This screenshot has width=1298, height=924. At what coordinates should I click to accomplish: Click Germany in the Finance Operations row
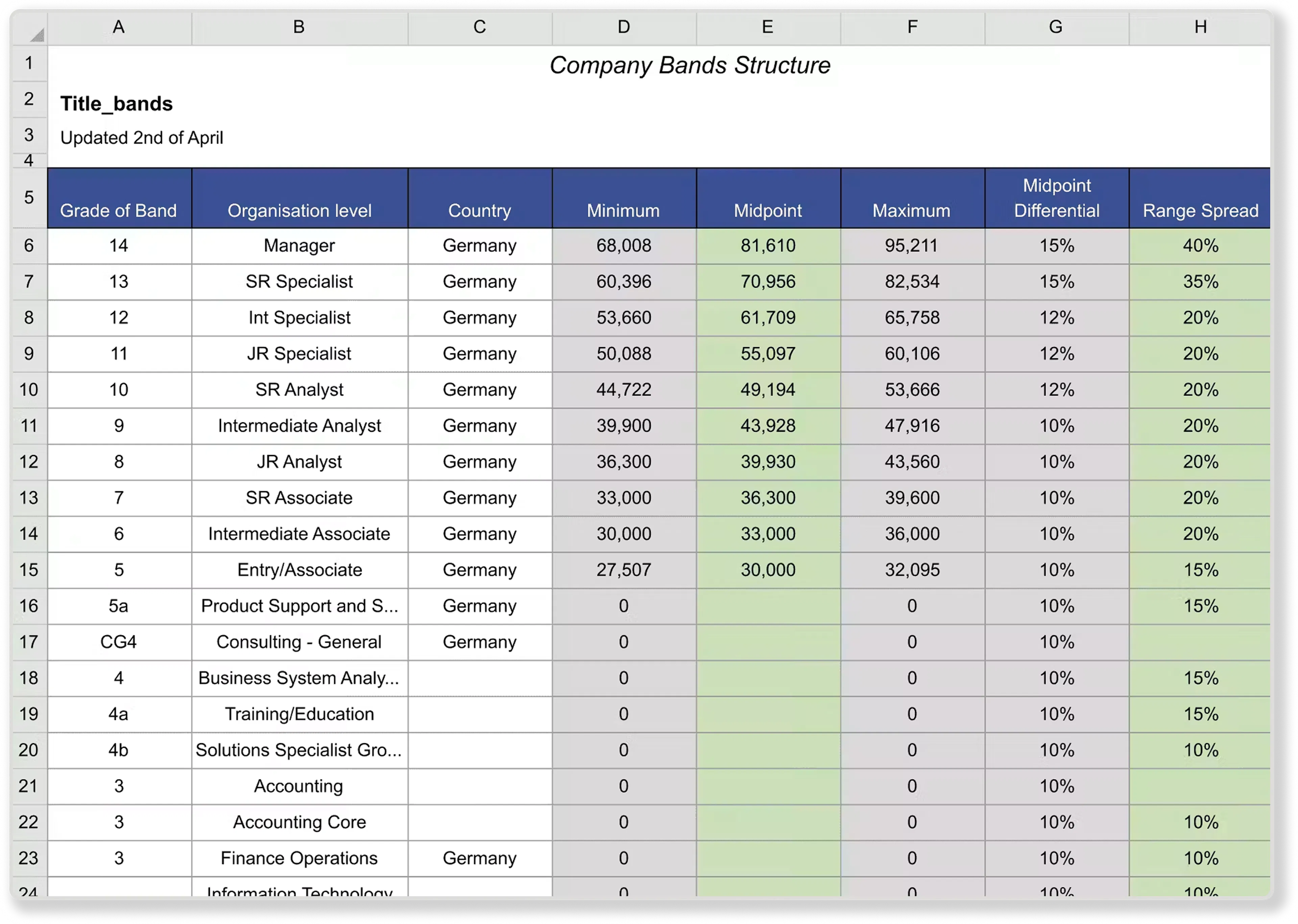coord(480,858)
